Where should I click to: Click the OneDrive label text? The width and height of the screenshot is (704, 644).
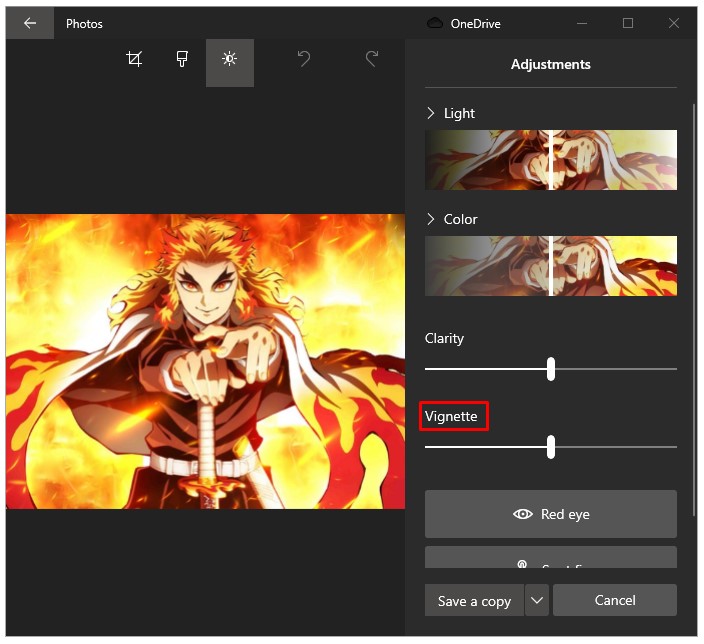click(x=475, y=23)
